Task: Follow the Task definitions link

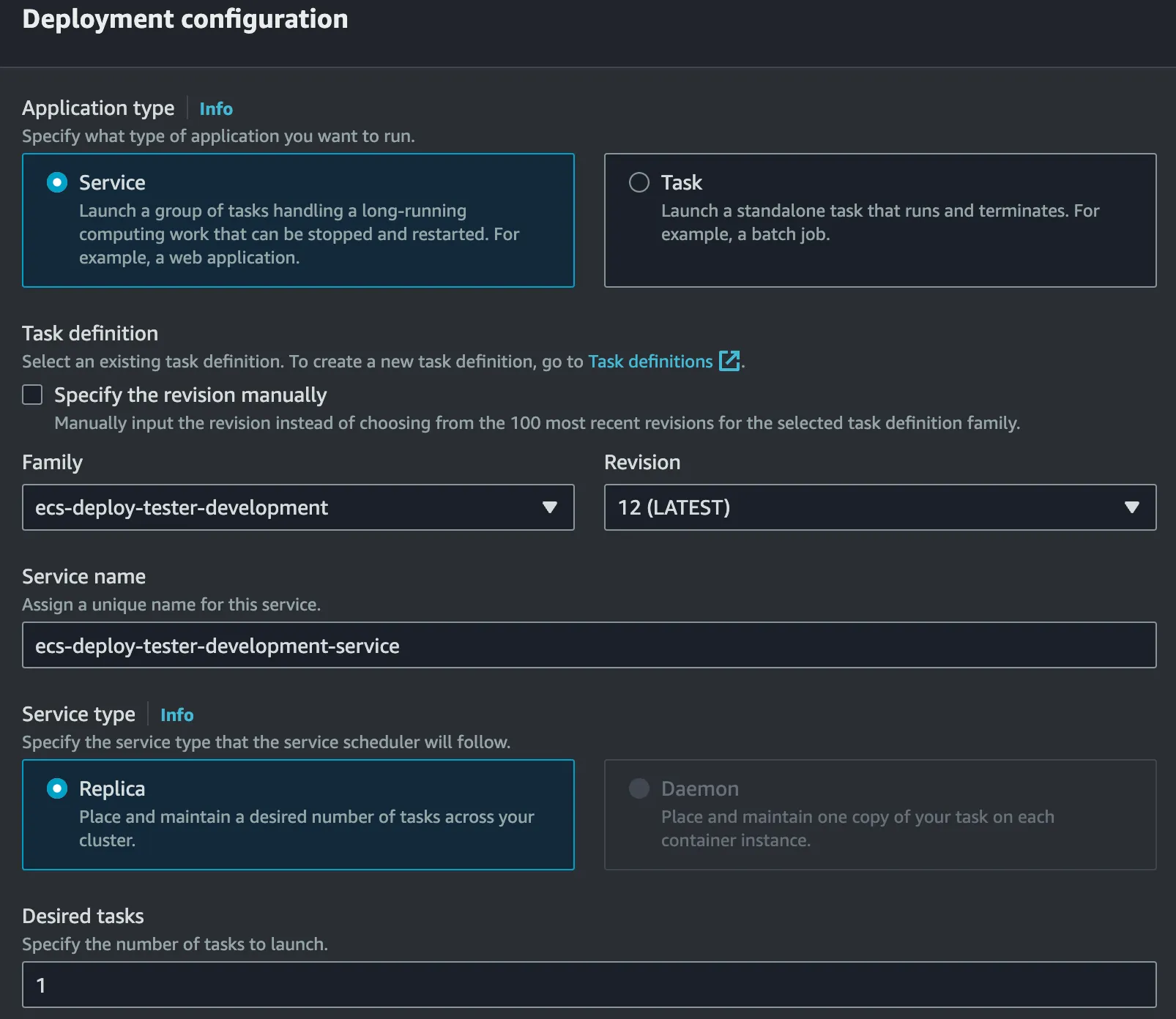Action: 650,362
